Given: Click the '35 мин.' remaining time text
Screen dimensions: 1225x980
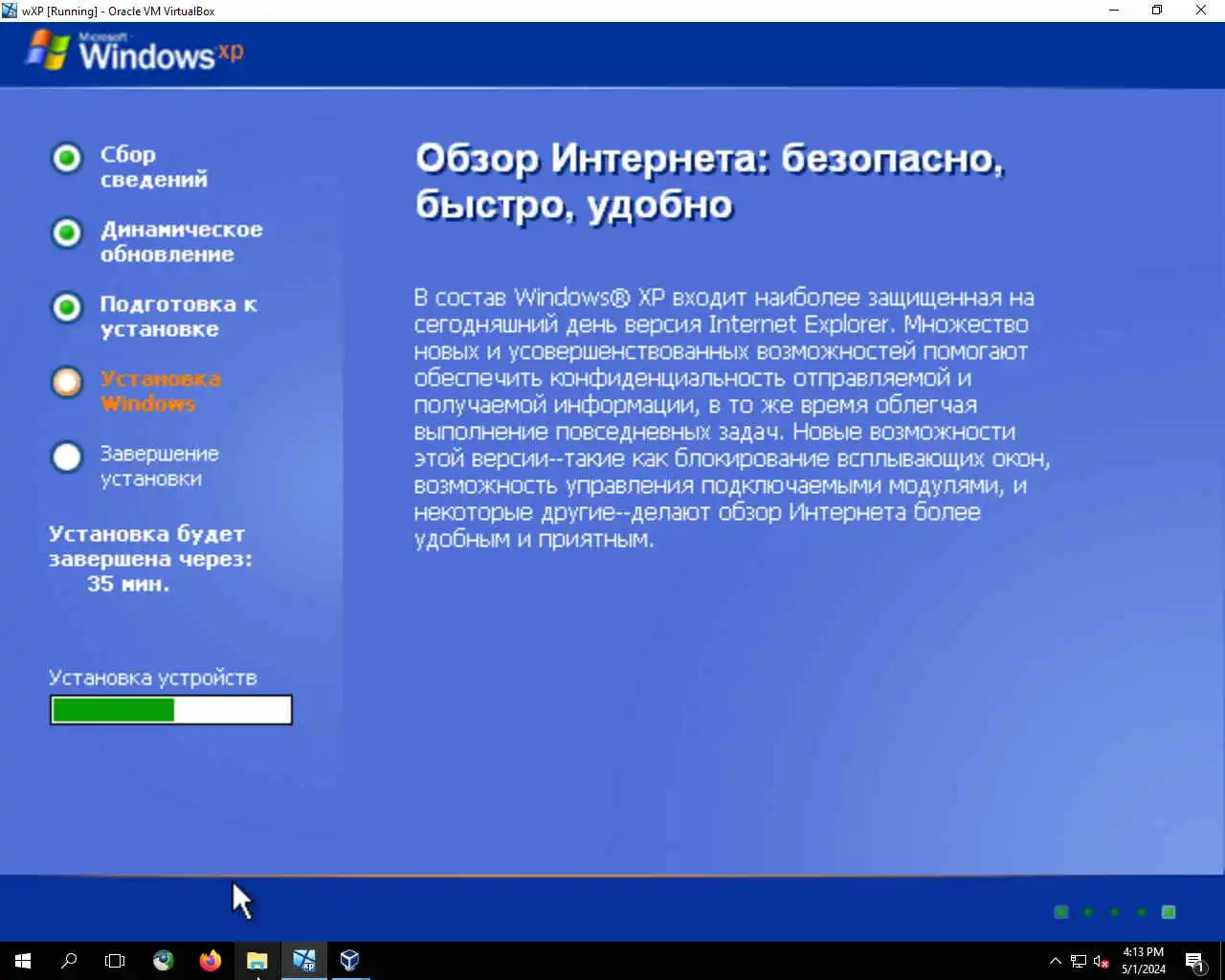Looking at the screenshot, I should click(x=128, y=584).
